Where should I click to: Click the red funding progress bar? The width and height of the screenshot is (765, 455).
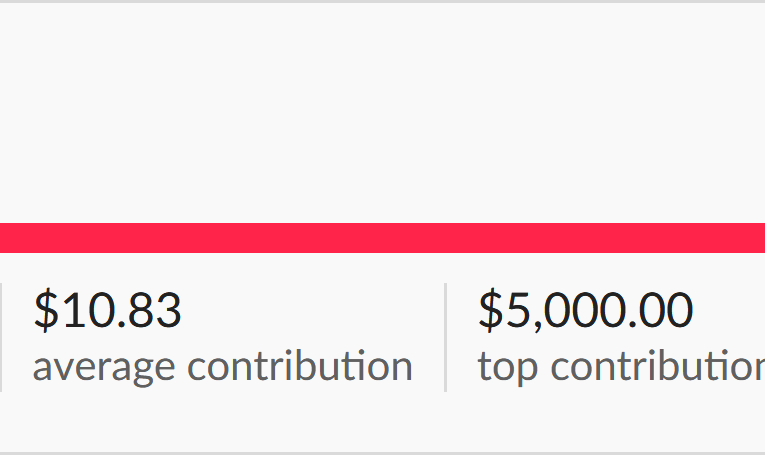tap(382, 238)
